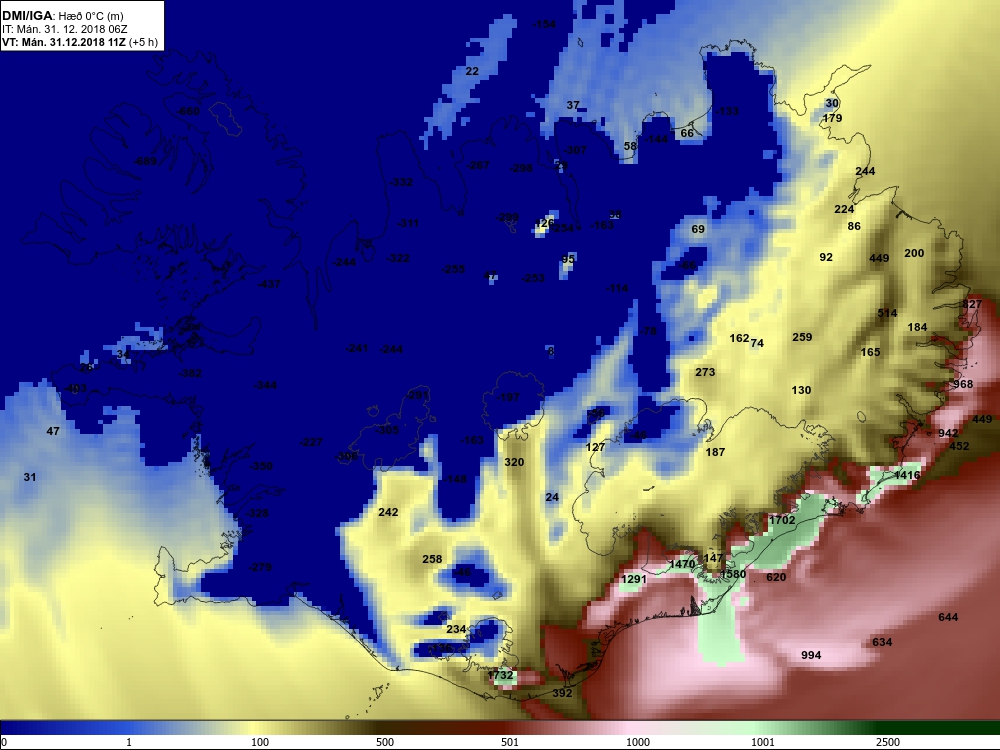Click the '66' value label
1000x750 pixels.
pos(687,133)
